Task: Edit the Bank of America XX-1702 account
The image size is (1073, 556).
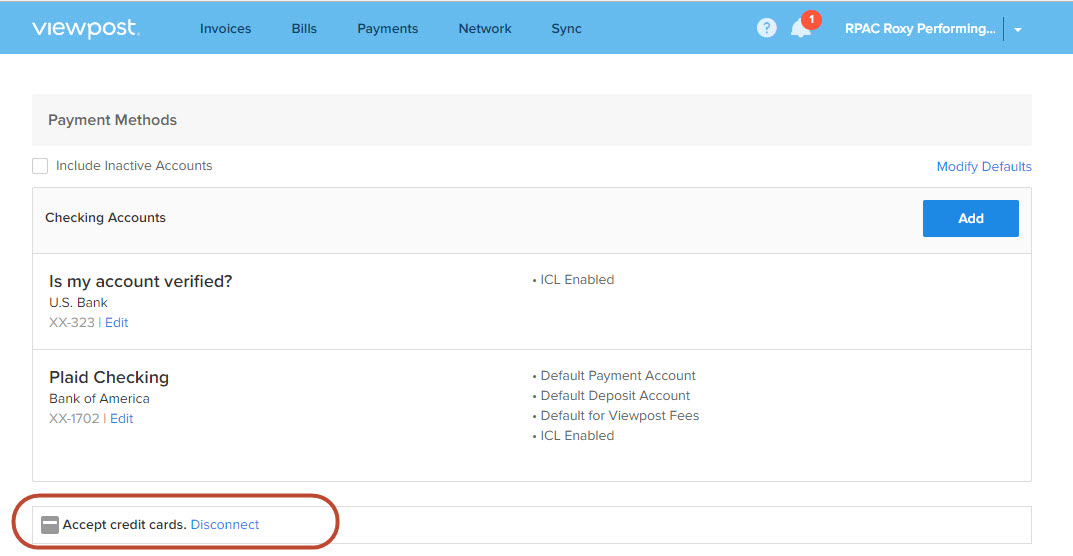Action: point(122,418)
